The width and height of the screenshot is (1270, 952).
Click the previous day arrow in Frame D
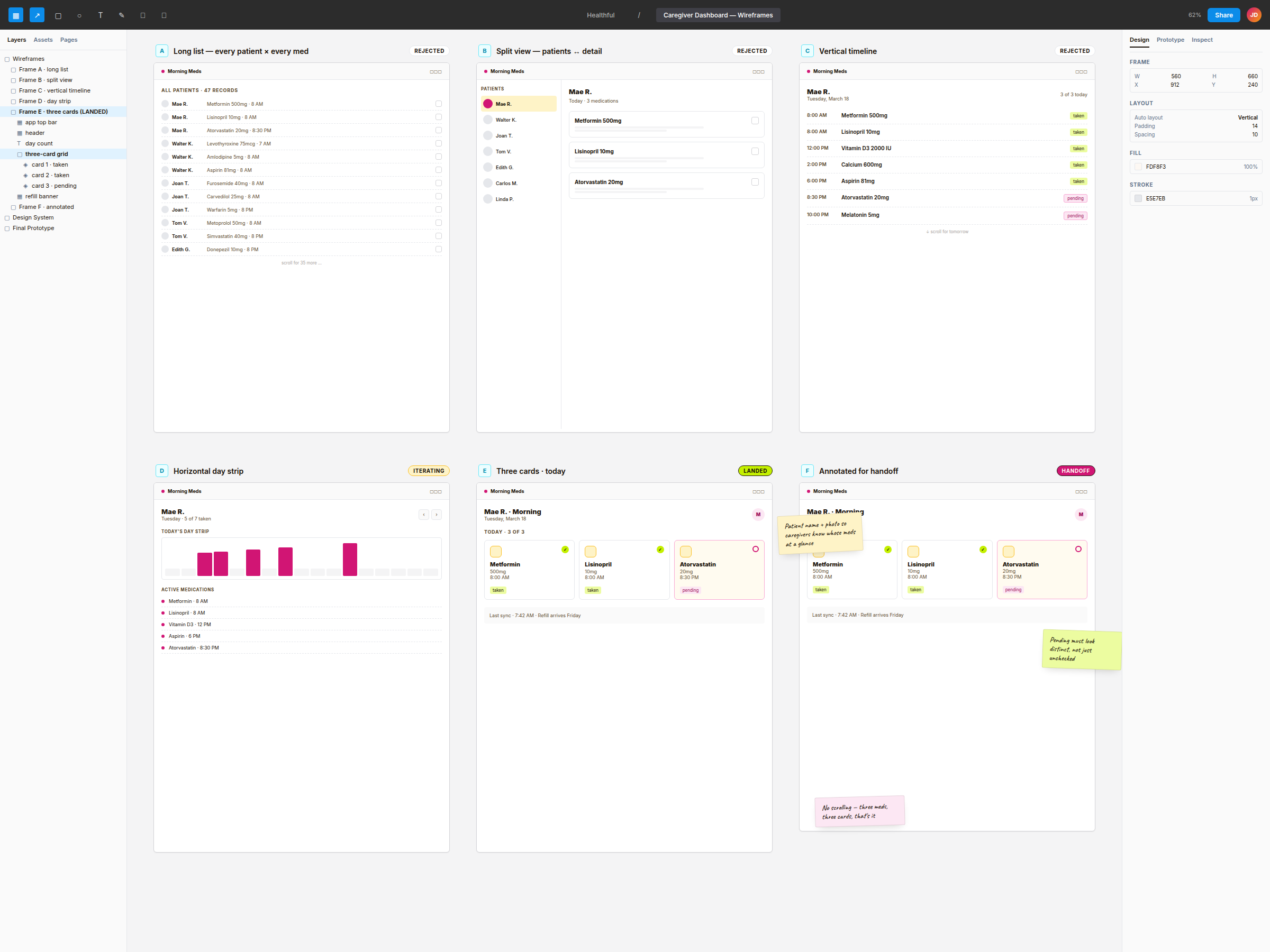424,515
